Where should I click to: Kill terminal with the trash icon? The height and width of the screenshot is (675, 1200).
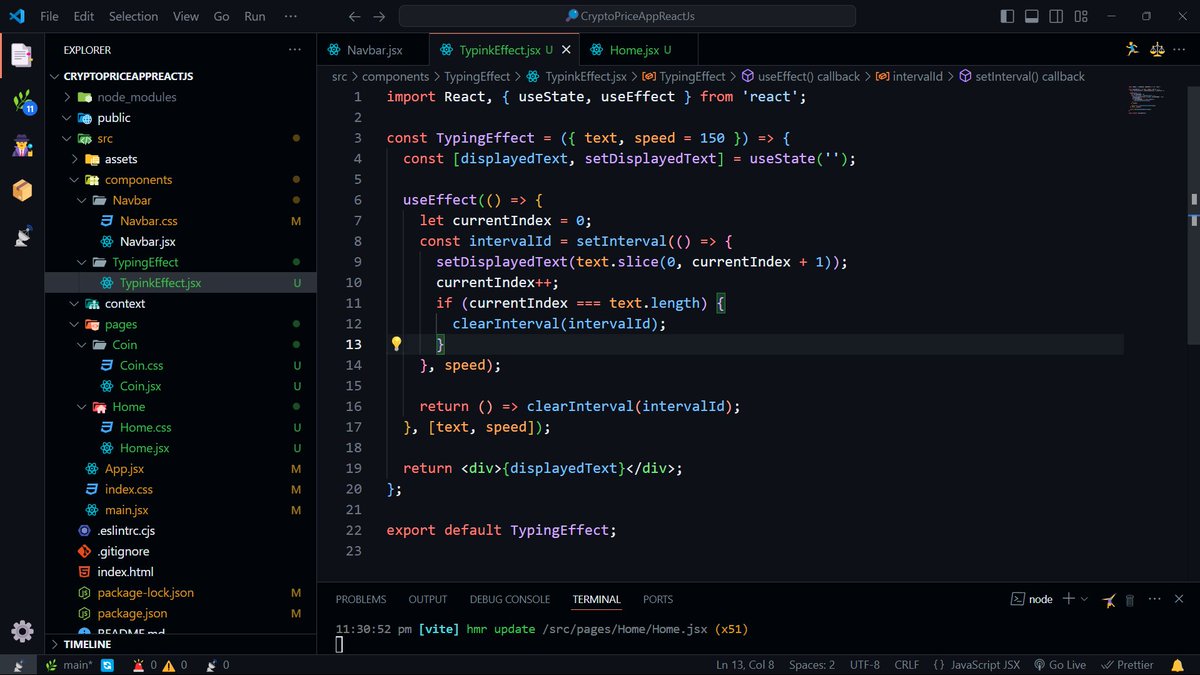tap(1130, 599)
